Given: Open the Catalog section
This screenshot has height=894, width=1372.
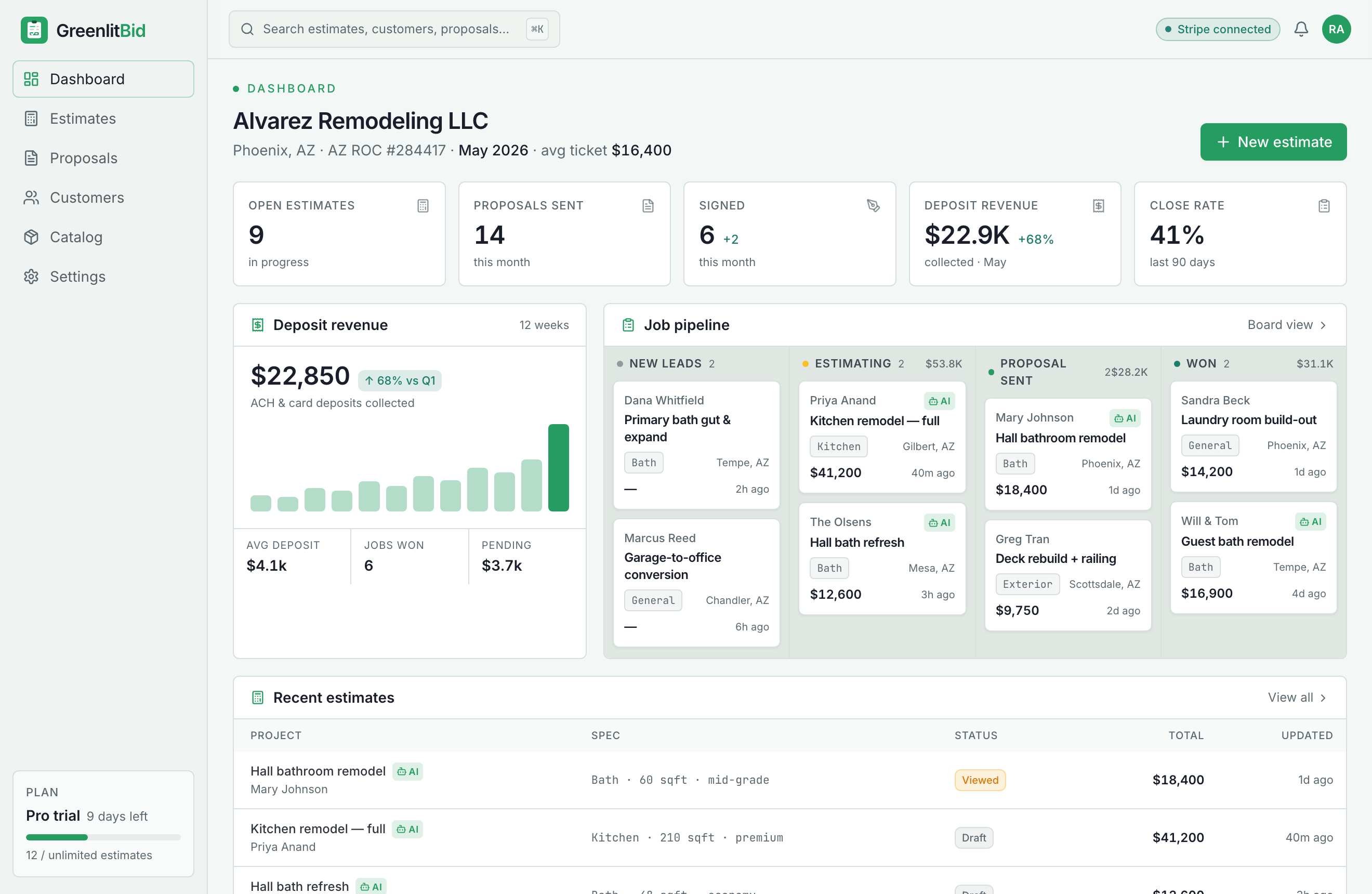Looking at the screenshot, I should [x=103, y=237].
